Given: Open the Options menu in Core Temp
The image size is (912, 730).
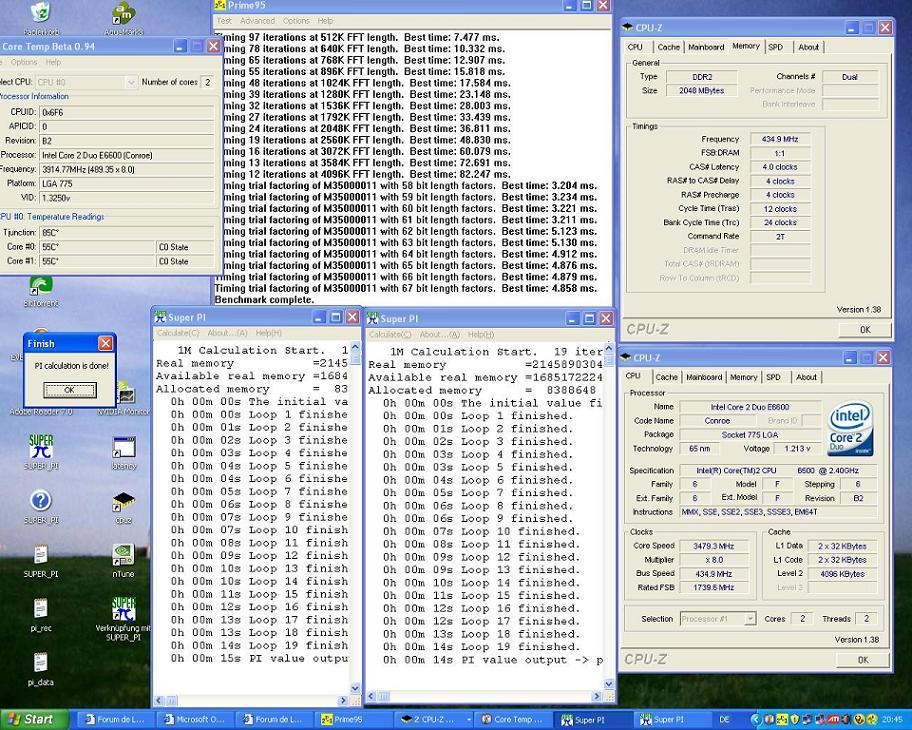Looking at the screenshot, I should tap(24, 62).
